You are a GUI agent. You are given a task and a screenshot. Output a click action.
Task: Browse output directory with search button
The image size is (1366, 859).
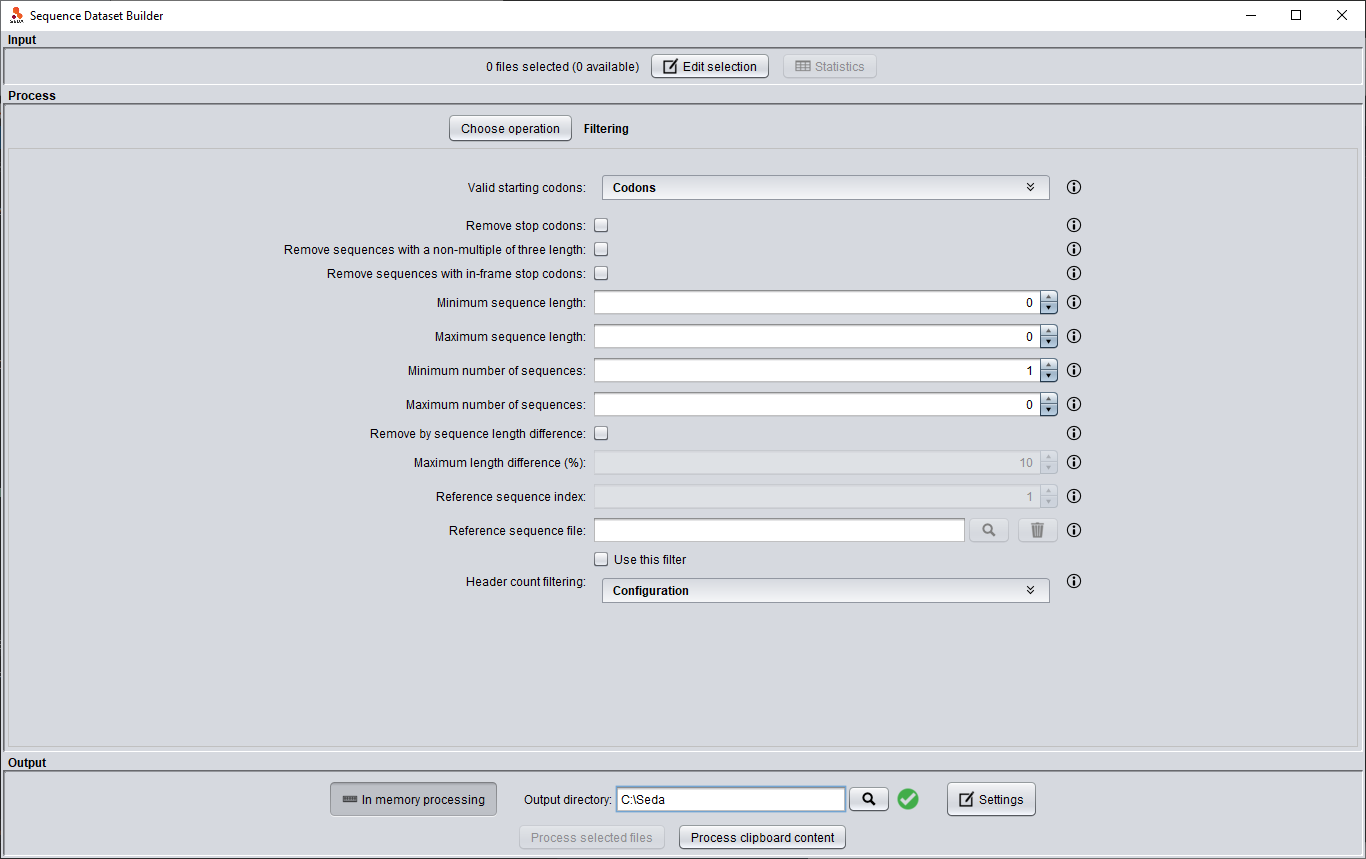(x=869, y=798)
